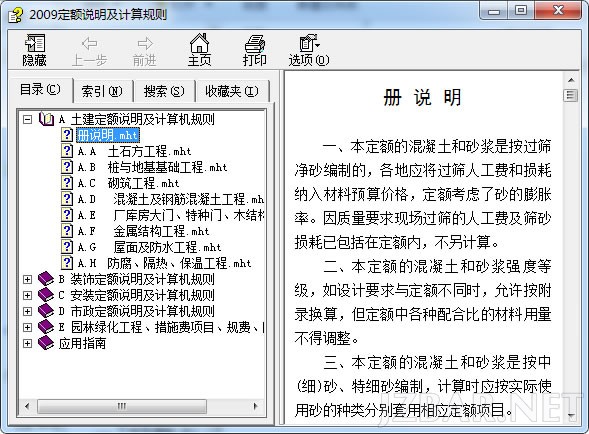This screenshot has width=589, height=434.
Task: Click the 打印 print icon
Action: pos(255,43)
